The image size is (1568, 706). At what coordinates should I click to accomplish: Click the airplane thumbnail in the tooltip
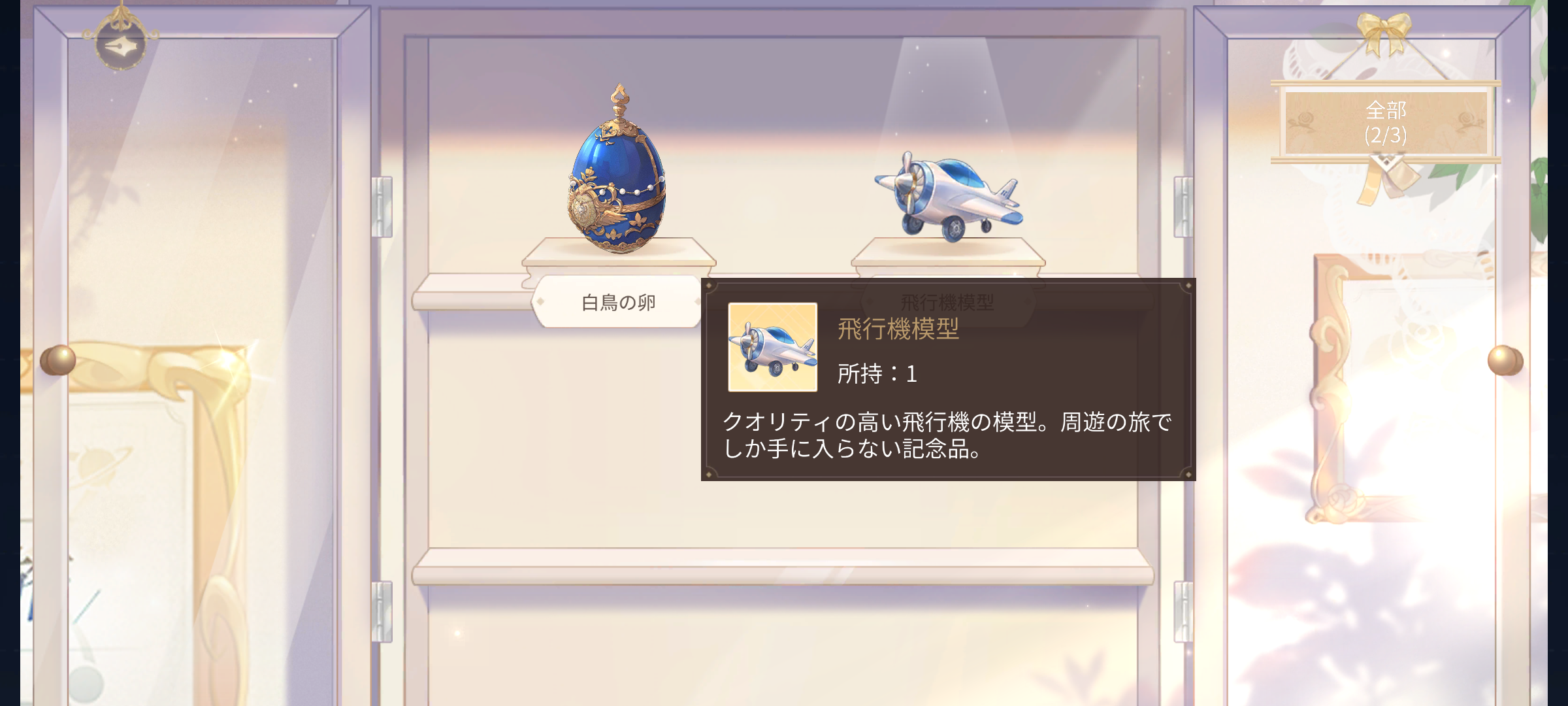[x=773, y=347]
